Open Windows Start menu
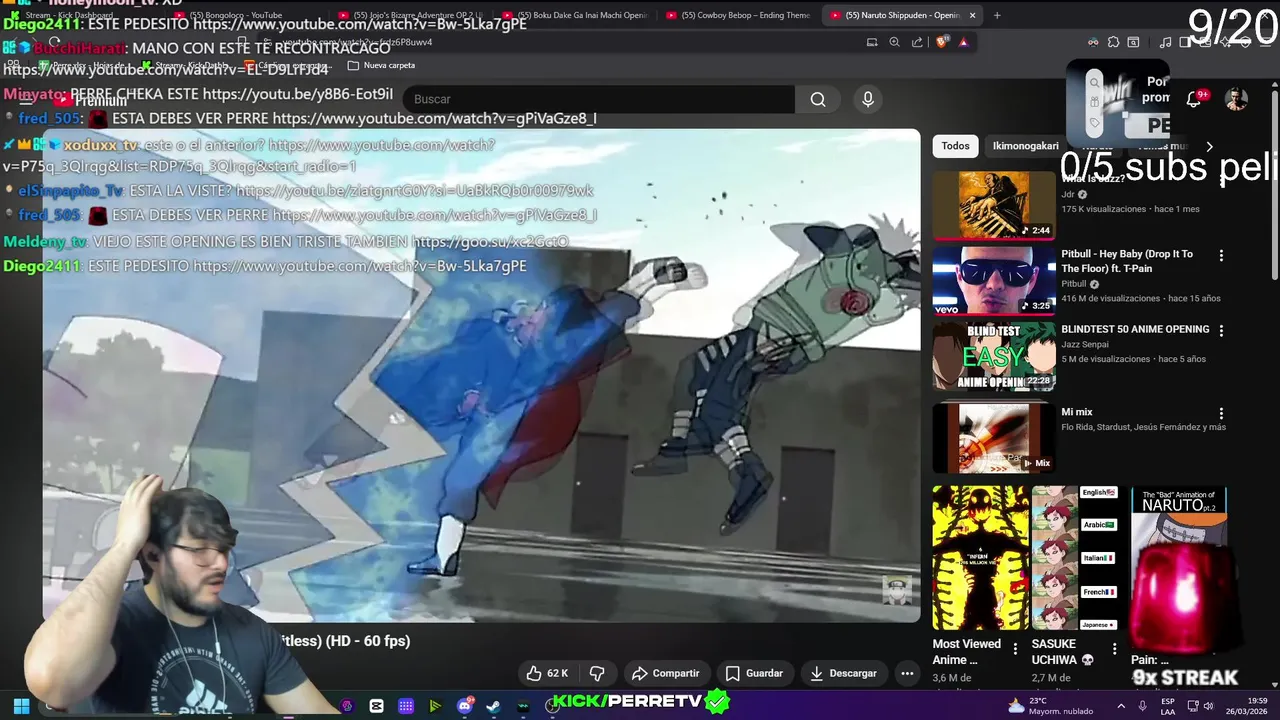The image size is (1280, 720). (x=21, y=706)
